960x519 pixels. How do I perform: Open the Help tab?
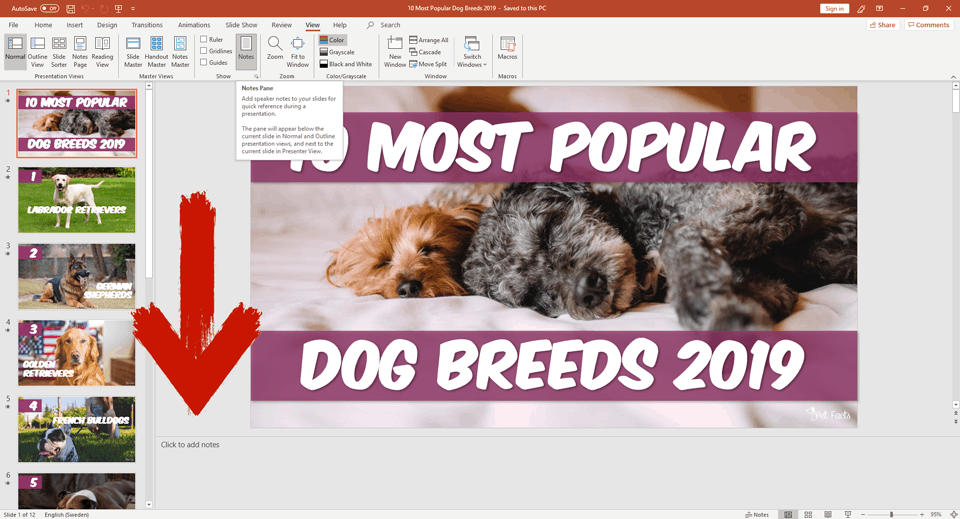point(340,25)
